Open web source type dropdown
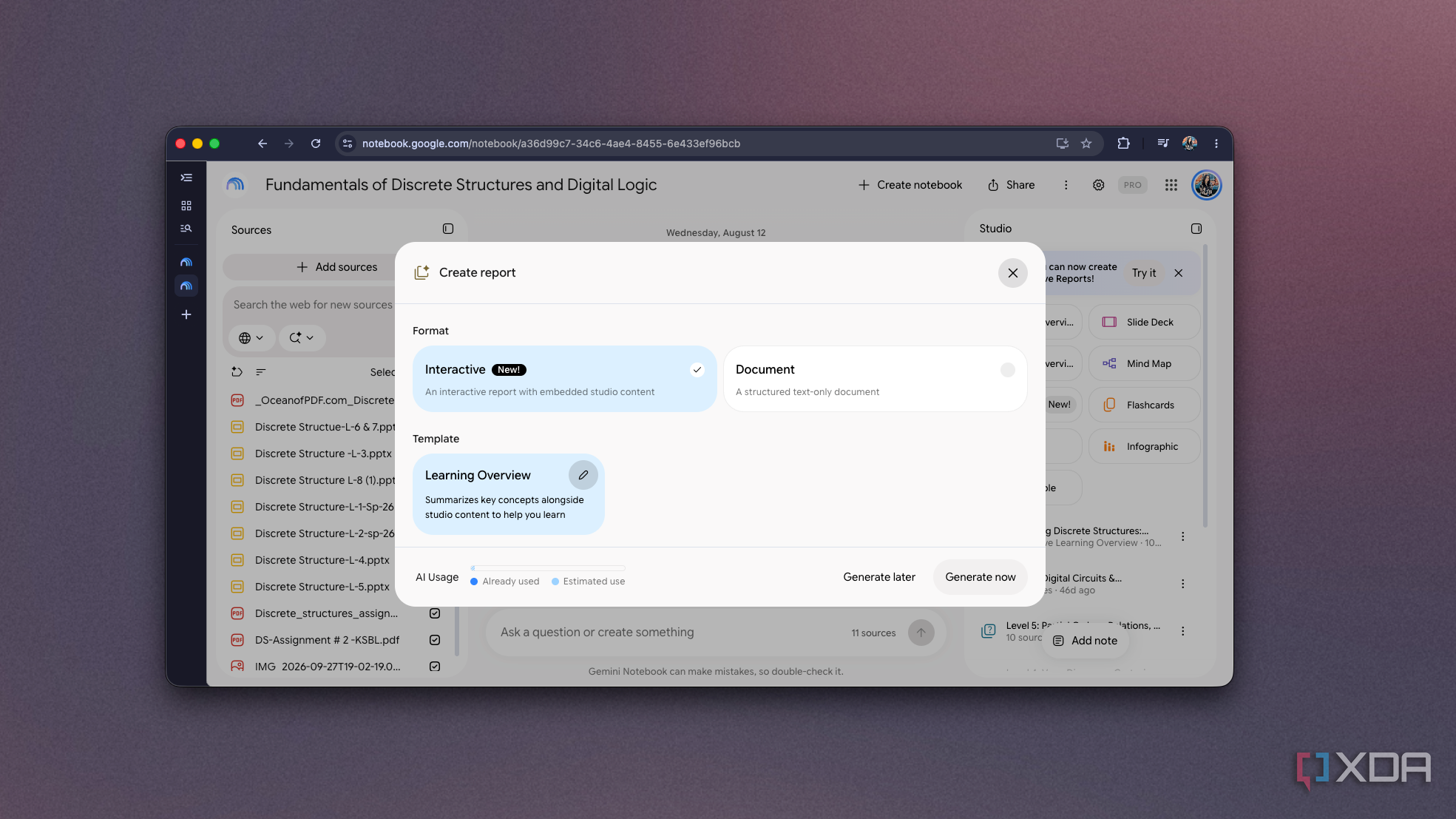 click(251, 337)
